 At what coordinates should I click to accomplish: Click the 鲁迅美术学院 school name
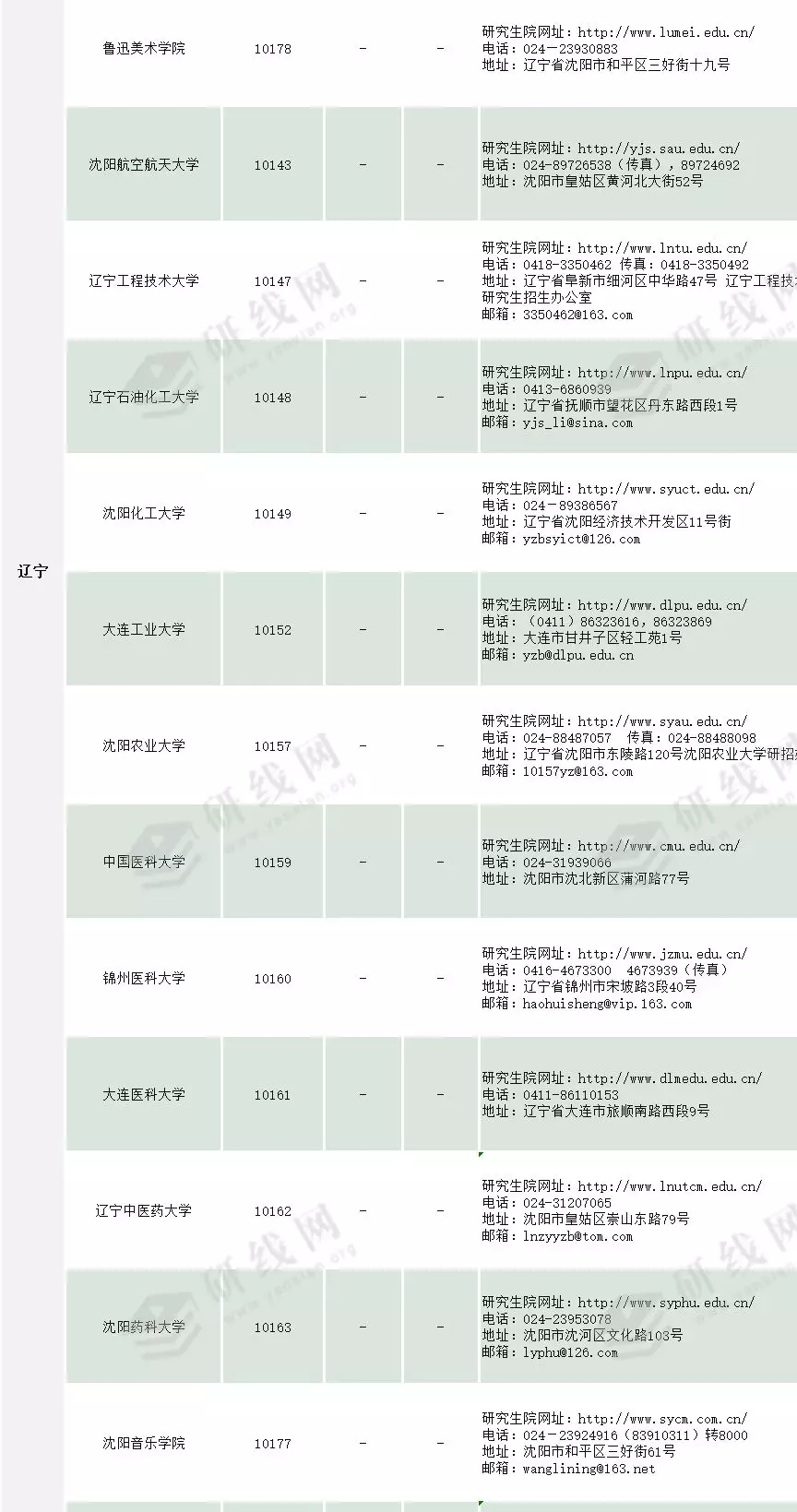(x=144, y=48)
